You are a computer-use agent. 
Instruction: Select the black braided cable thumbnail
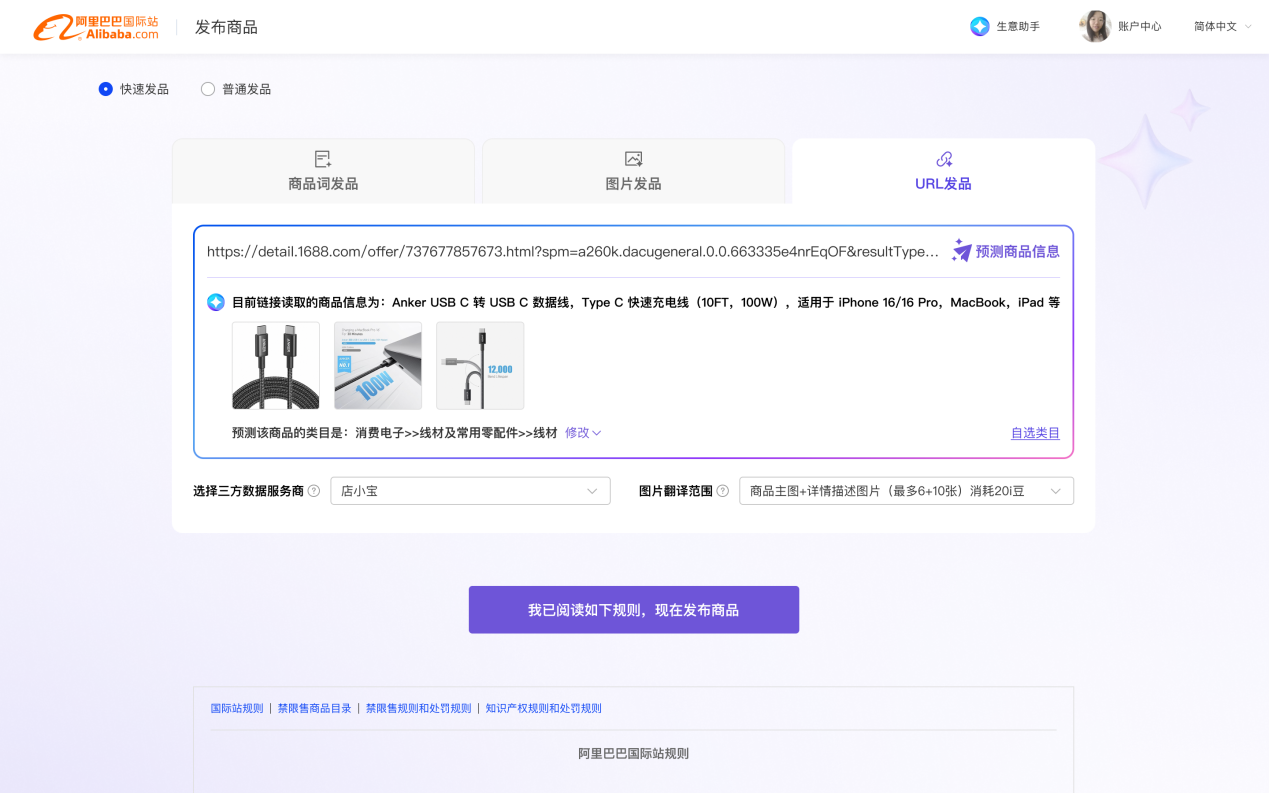coord(276,365)
